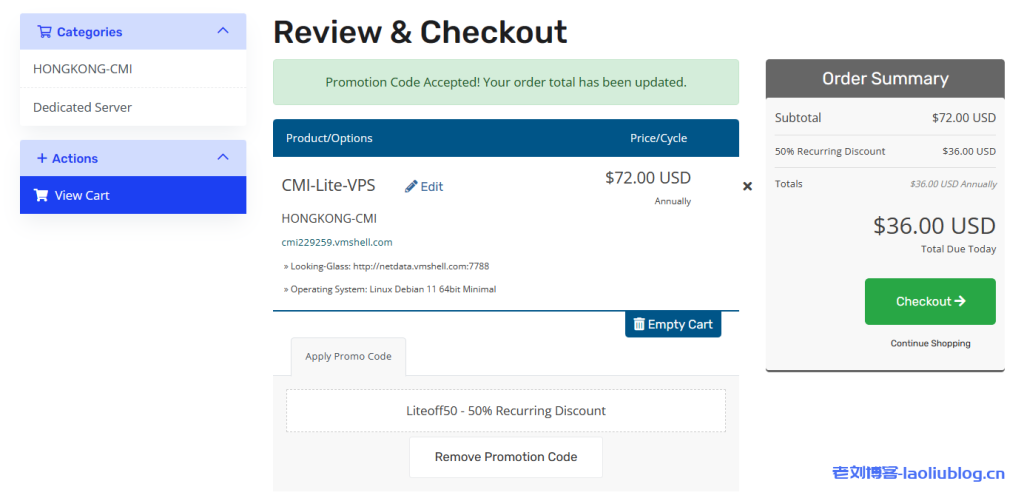Click the Empty Cart button

[x=672, y=324]
